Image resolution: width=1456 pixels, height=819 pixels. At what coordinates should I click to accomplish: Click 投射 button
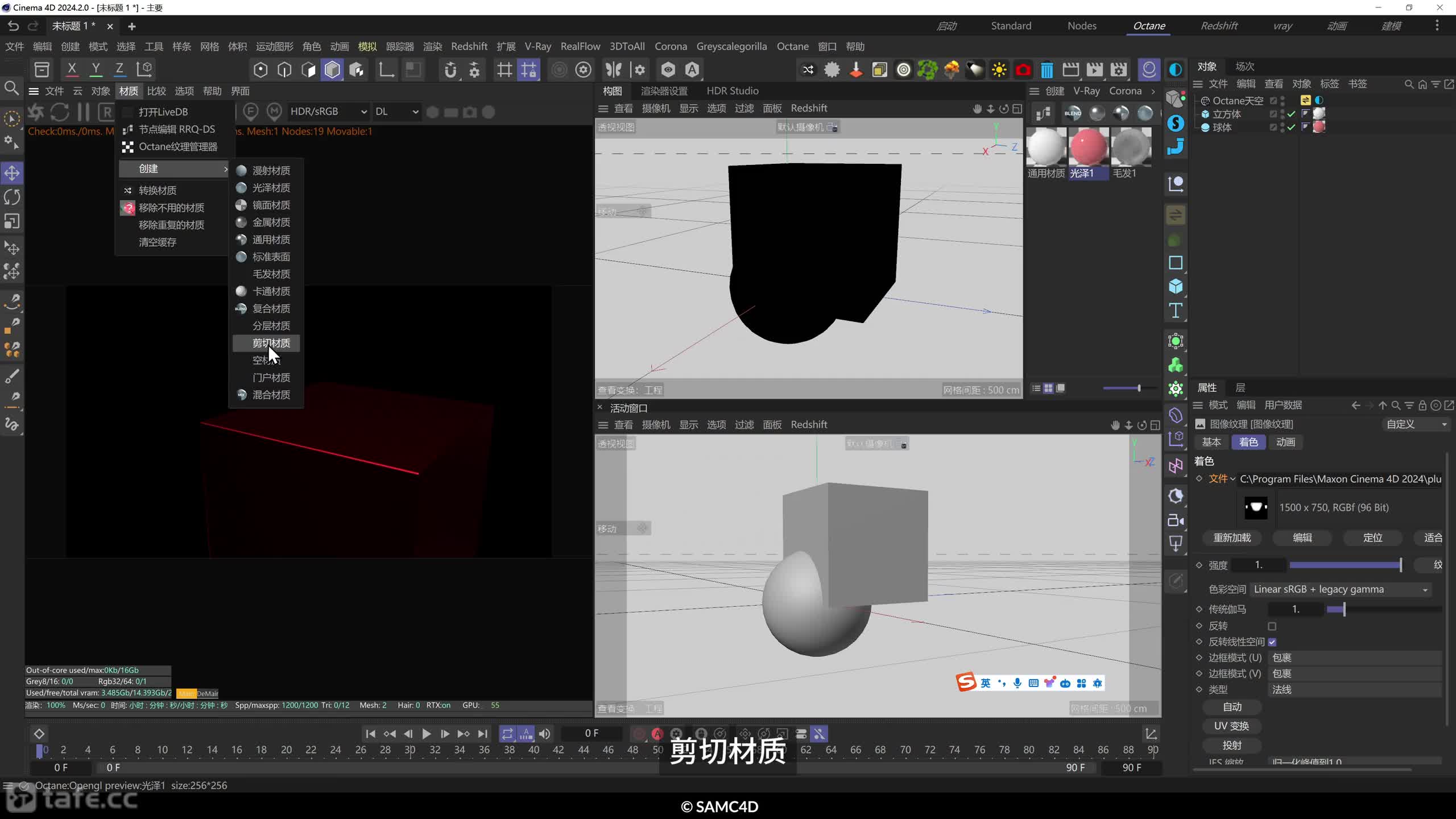[1232, 746]
